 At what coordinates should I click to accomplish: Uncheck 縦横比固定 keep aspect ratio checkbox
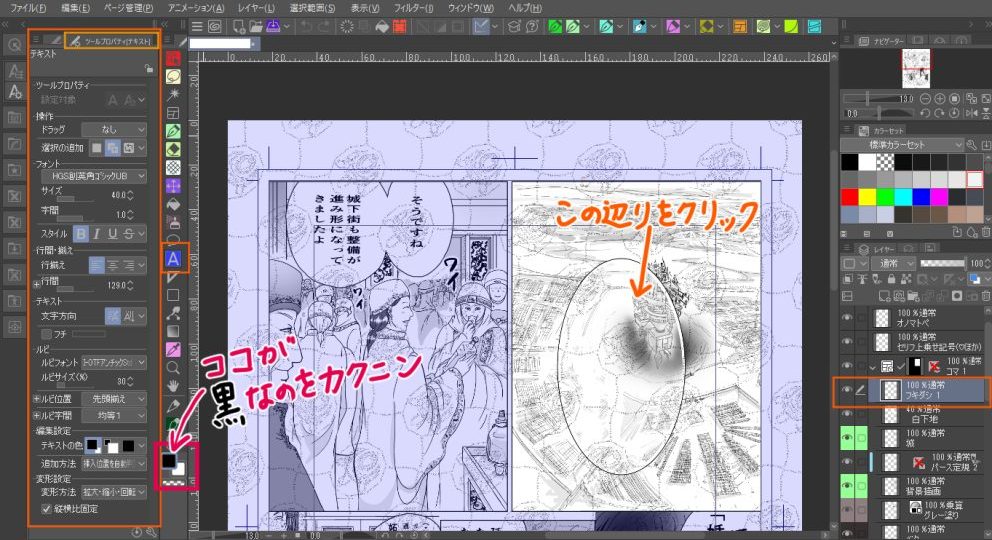coord(46,508)
